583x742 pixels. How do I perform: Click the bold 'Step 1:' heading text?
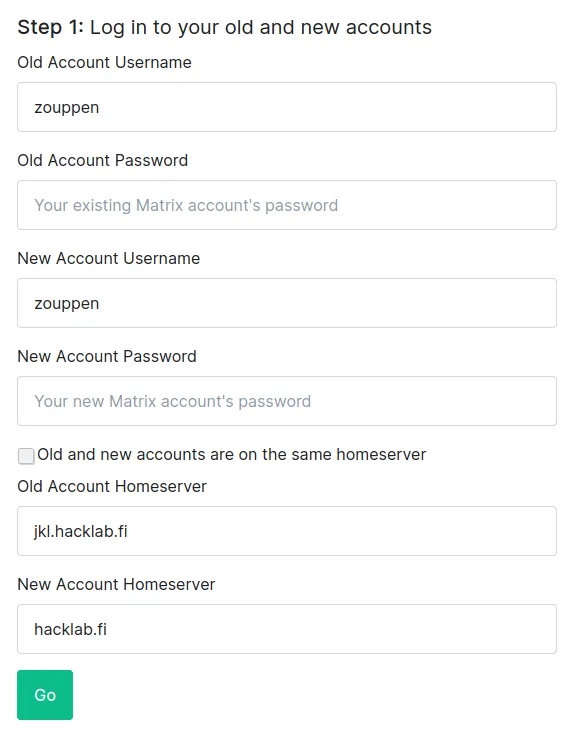[51, 27]
